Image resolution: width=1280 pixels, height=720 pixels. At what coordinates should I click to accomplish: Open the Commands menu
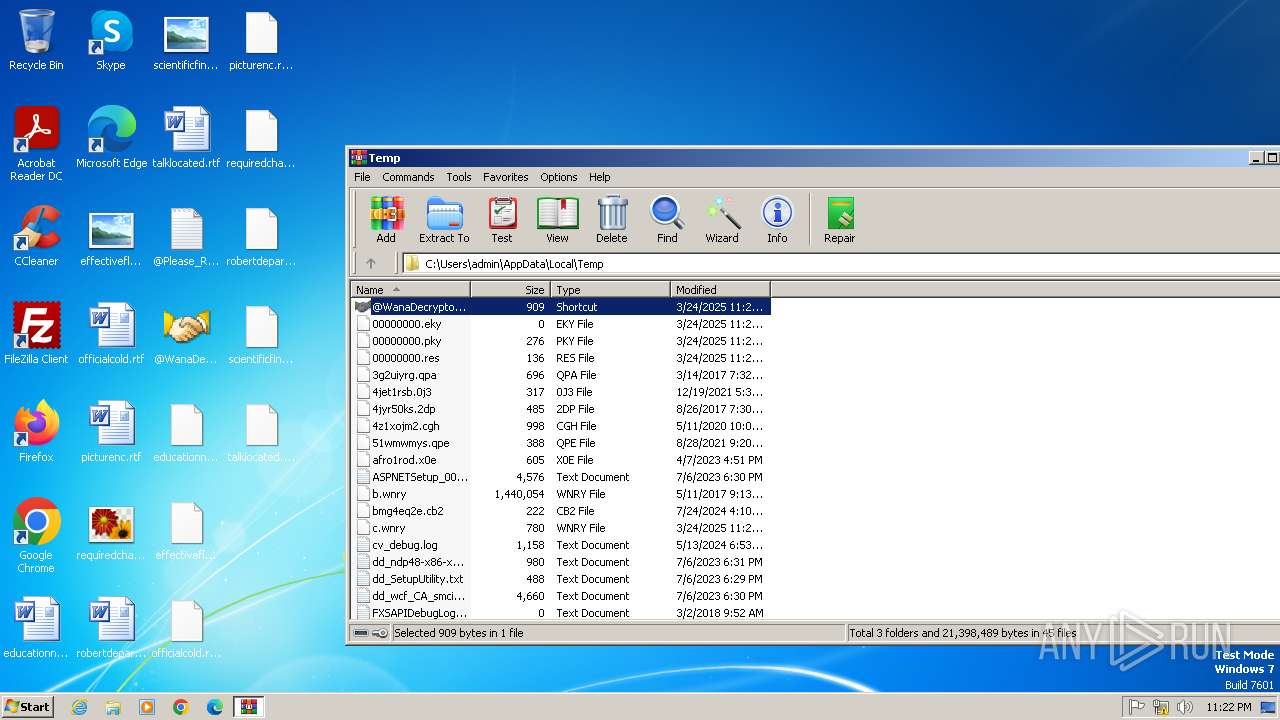[x=408, y=177]
